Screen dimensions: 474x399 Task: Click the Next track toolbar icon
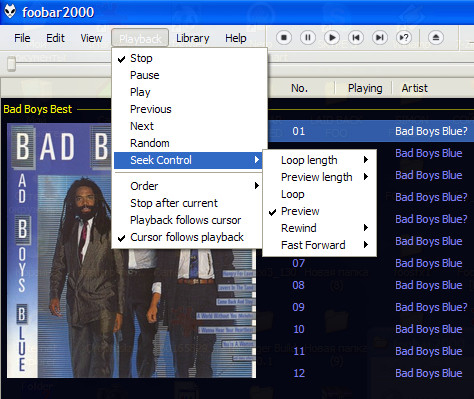pos(380,38)
